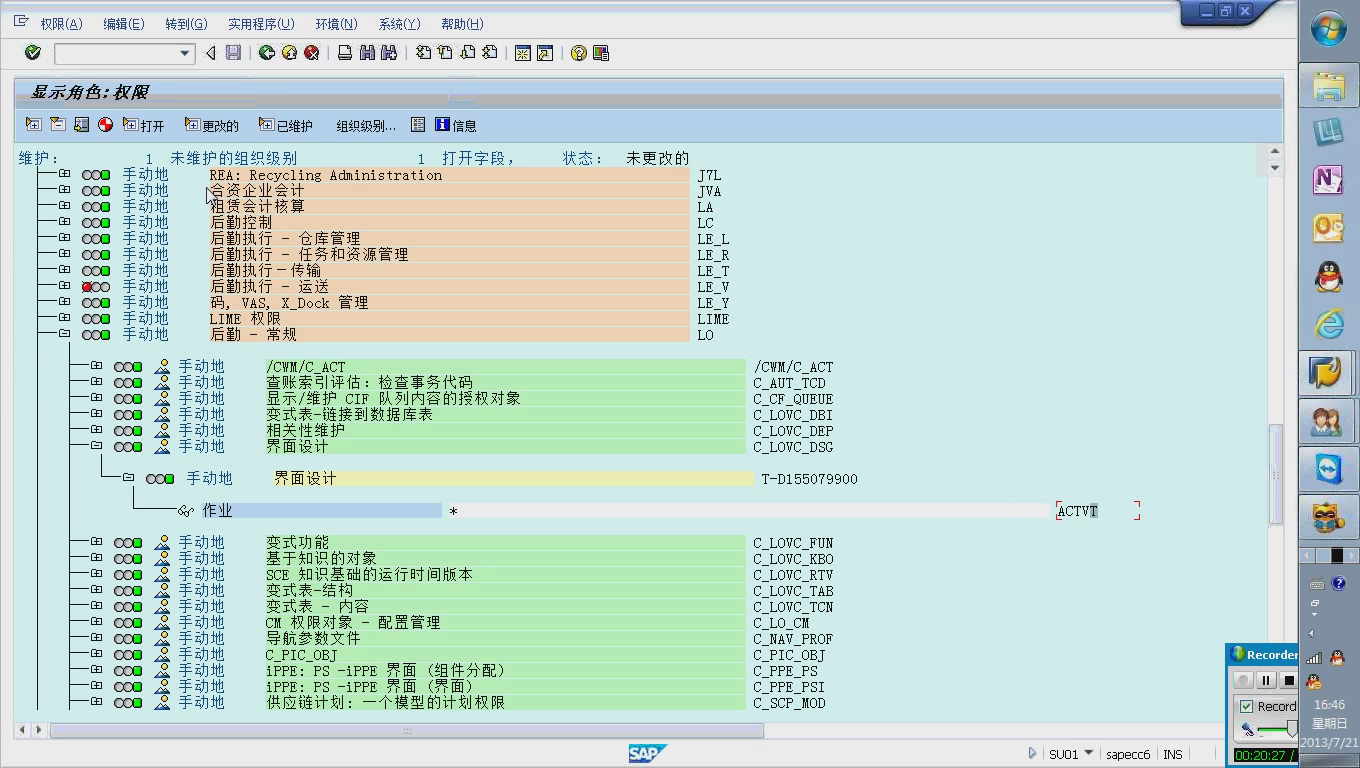
Task: Click the yellow Help question mark icon
Action: pyautogui.click(x=579, y=53)
